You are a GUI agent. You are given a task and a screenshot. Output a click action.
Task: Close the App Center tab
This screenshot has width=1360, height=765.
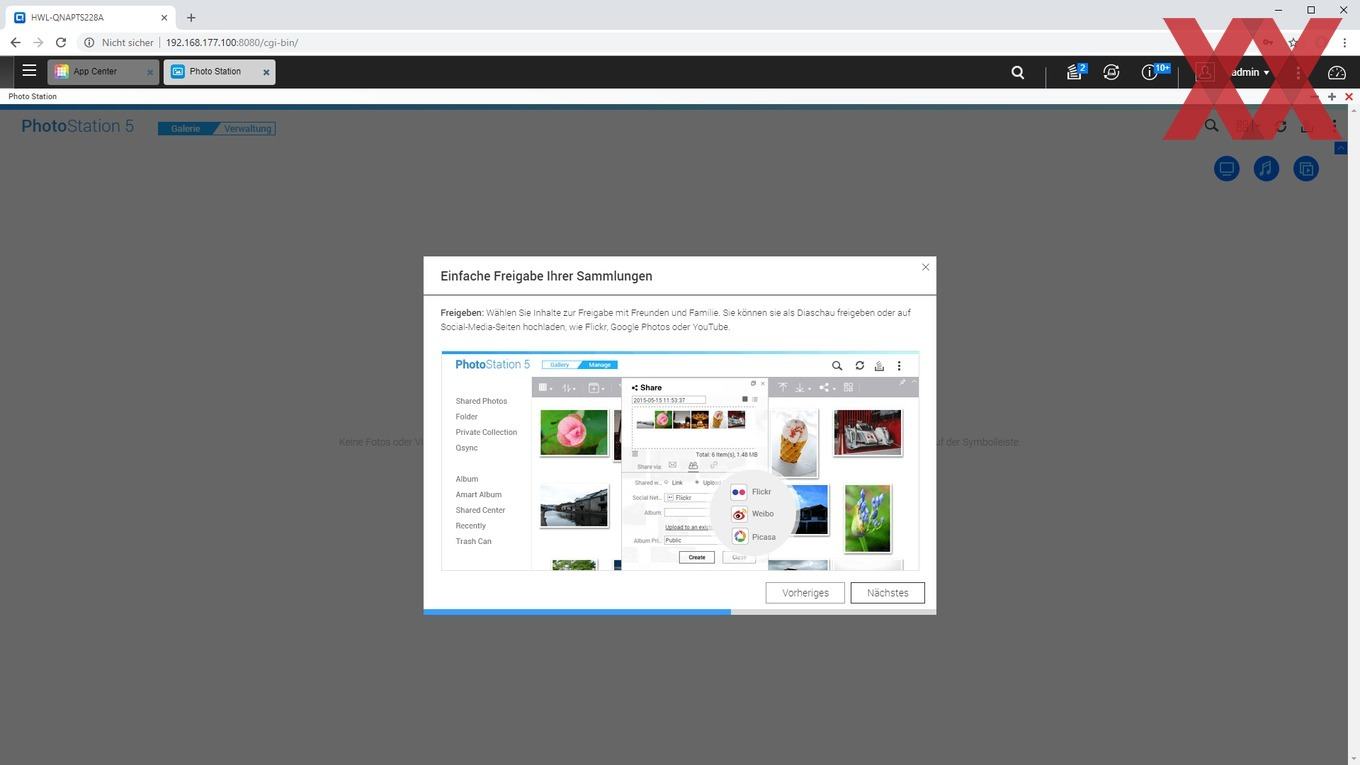[150, 72]
